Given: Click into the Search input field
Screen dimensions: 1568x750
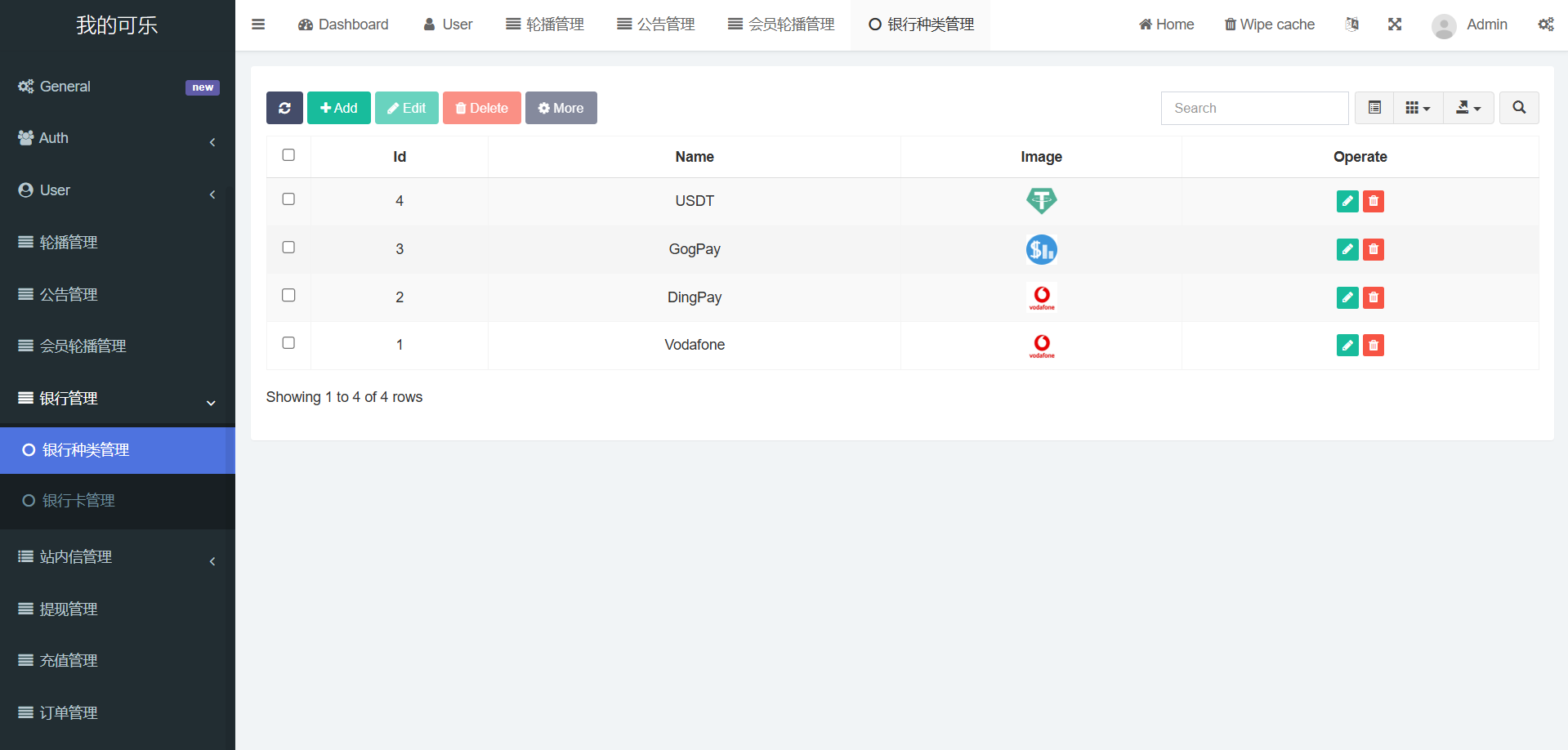Looking at the screenshot, I should pos(1254,108).
